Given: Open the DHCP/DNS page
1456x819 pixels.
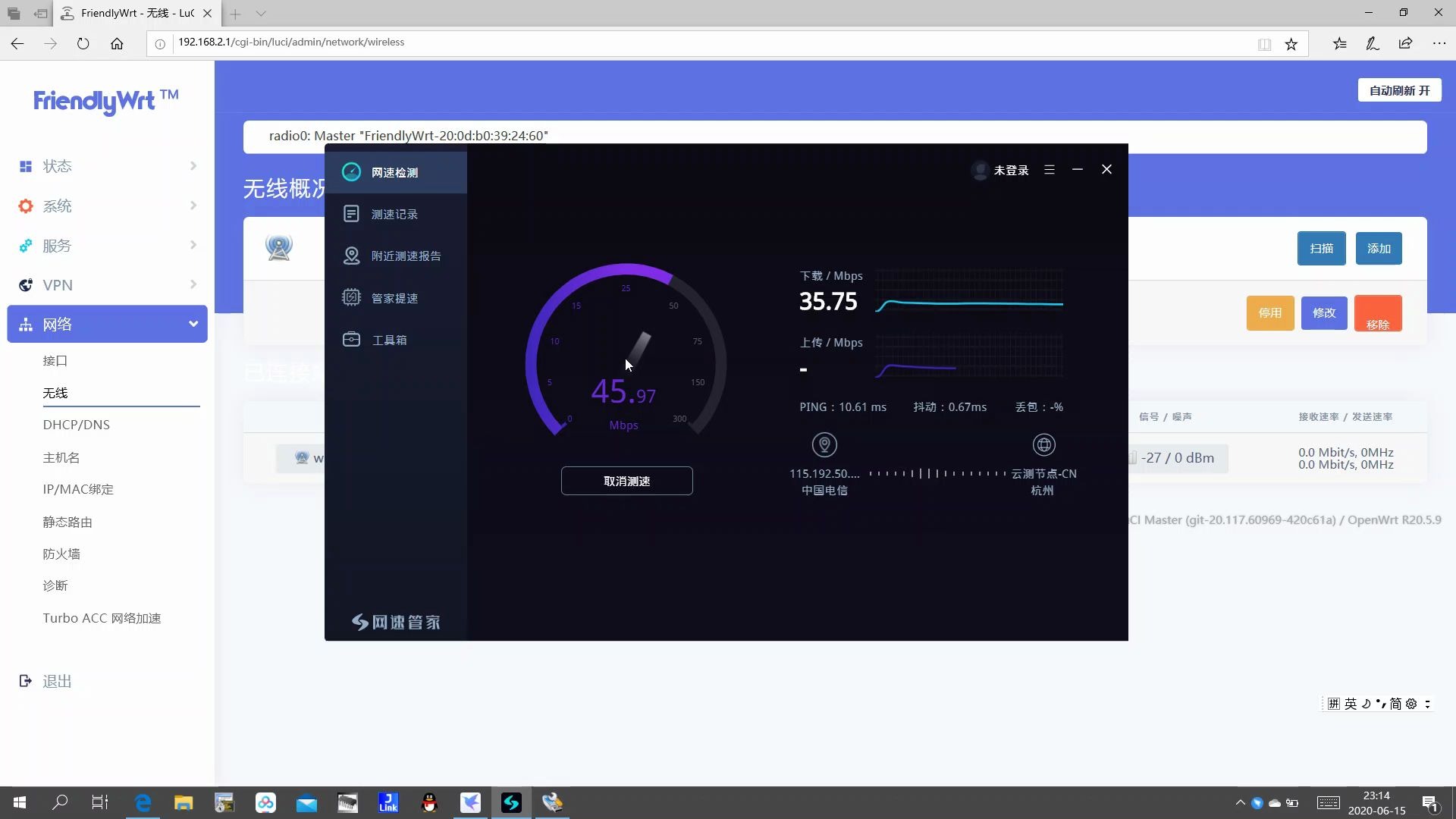Looking at the screenshot, I should click(77, 425).
